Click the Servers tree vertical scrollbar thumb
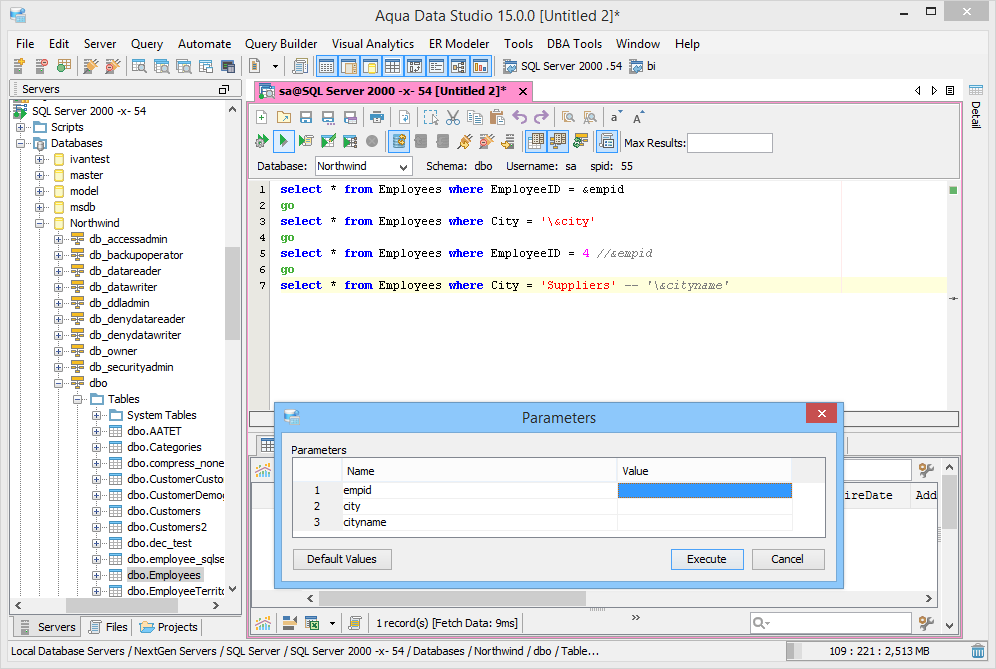 (x=232, y=293)
